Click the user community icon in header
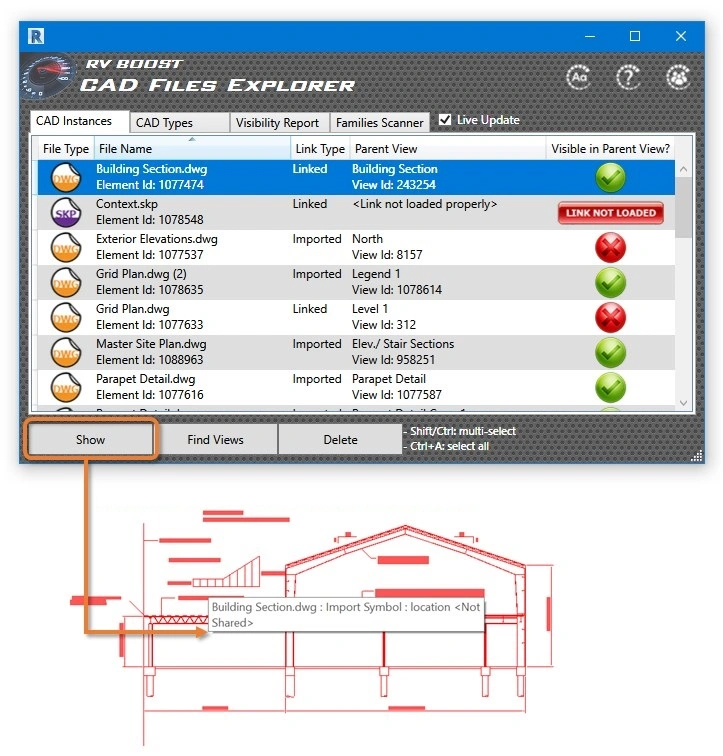The height and width of the screenshot is (756, 723). [679, 77]
